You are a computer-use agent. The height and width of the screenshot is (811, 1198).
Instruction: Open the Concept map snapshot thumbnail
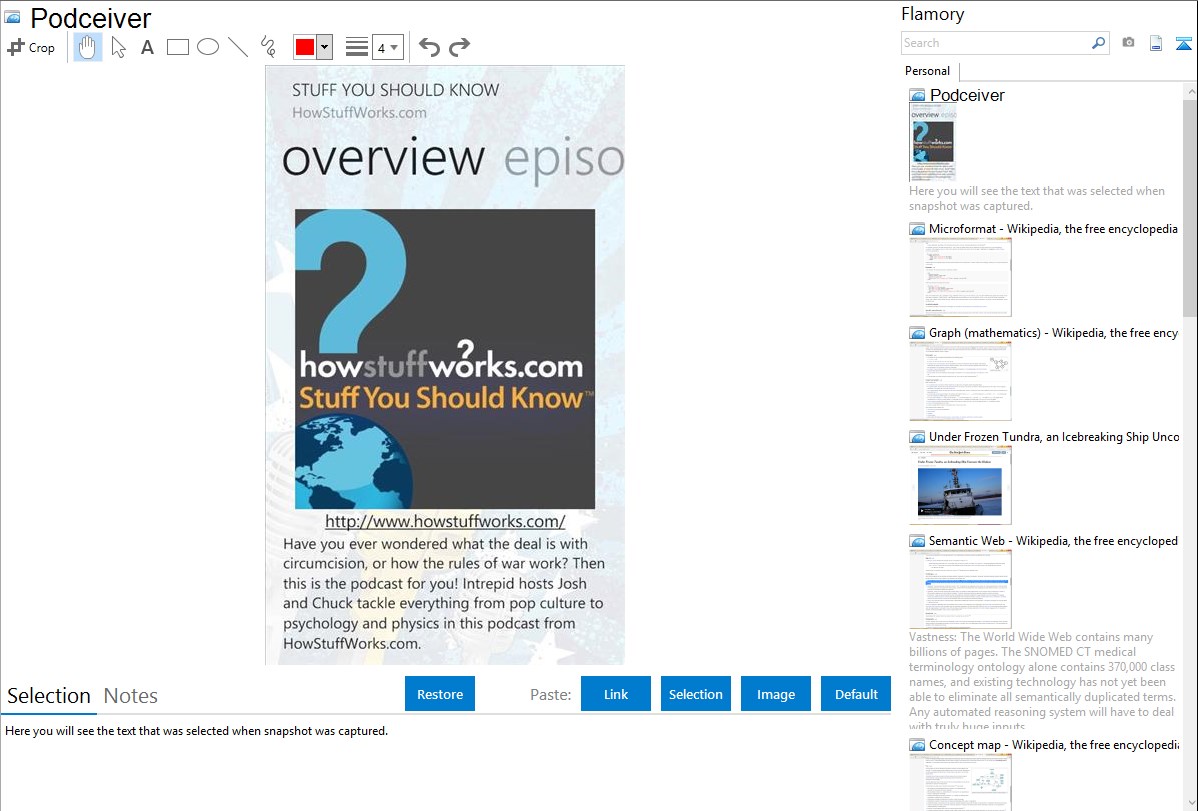click(960, 783)
